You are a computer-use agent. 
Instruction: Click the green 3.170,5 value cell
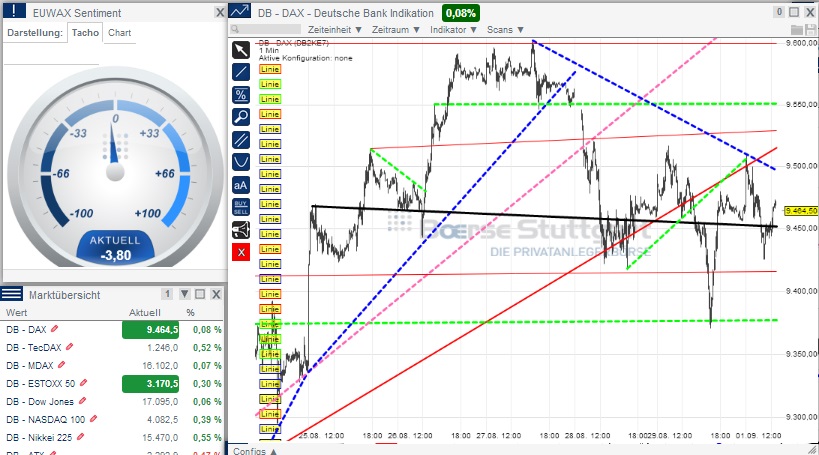(x=150, y=384)
